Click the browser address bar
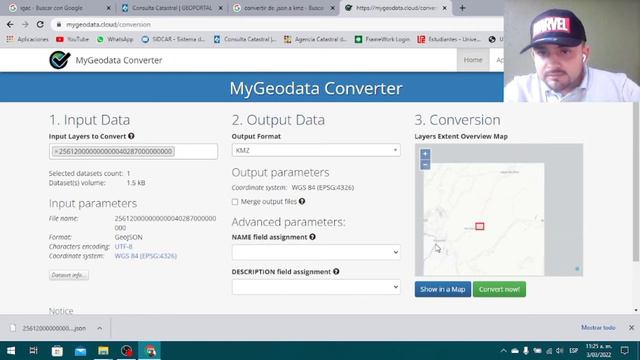This screenshot has width=640, height=360. [278, 24]
